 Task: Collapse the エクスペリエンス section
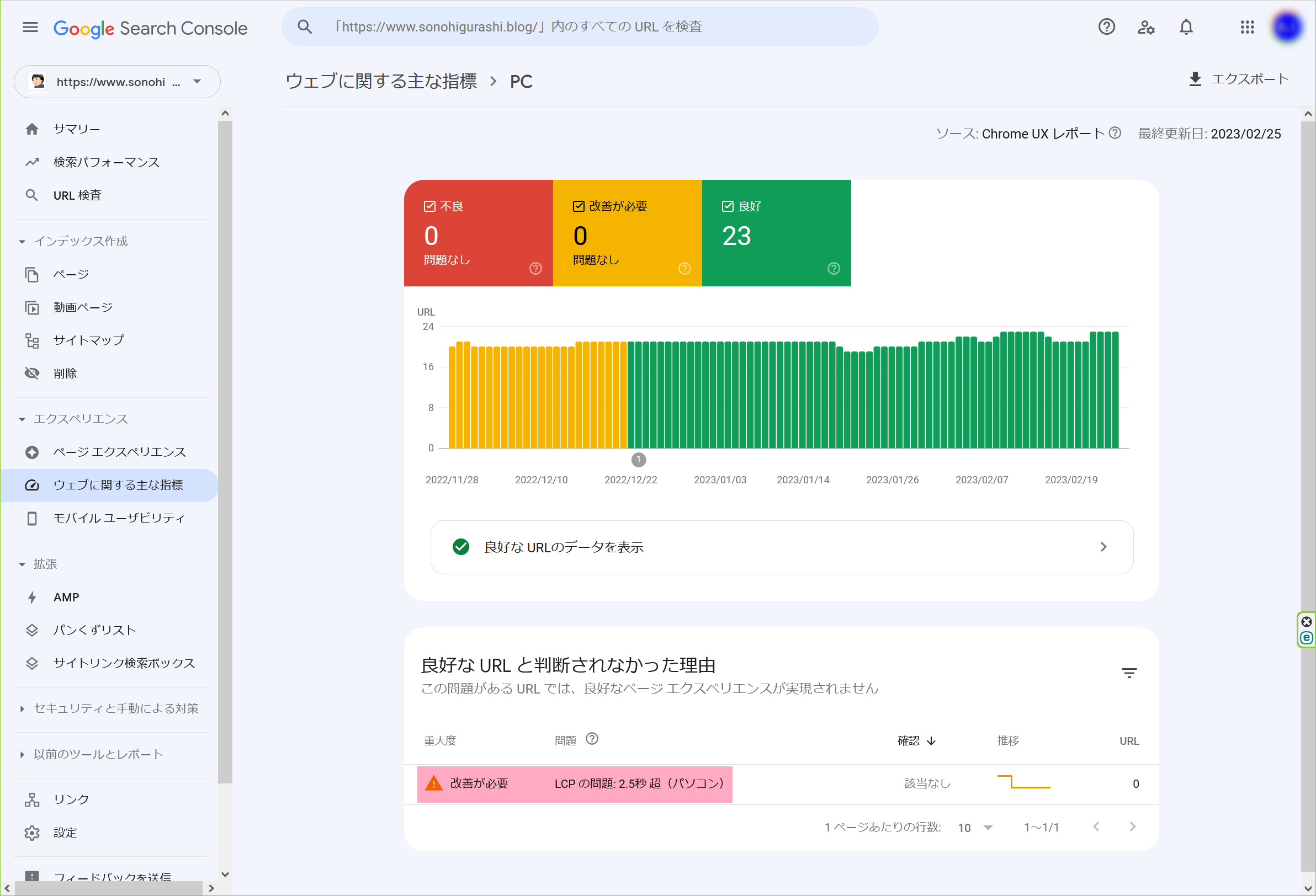tap(22, 419)
